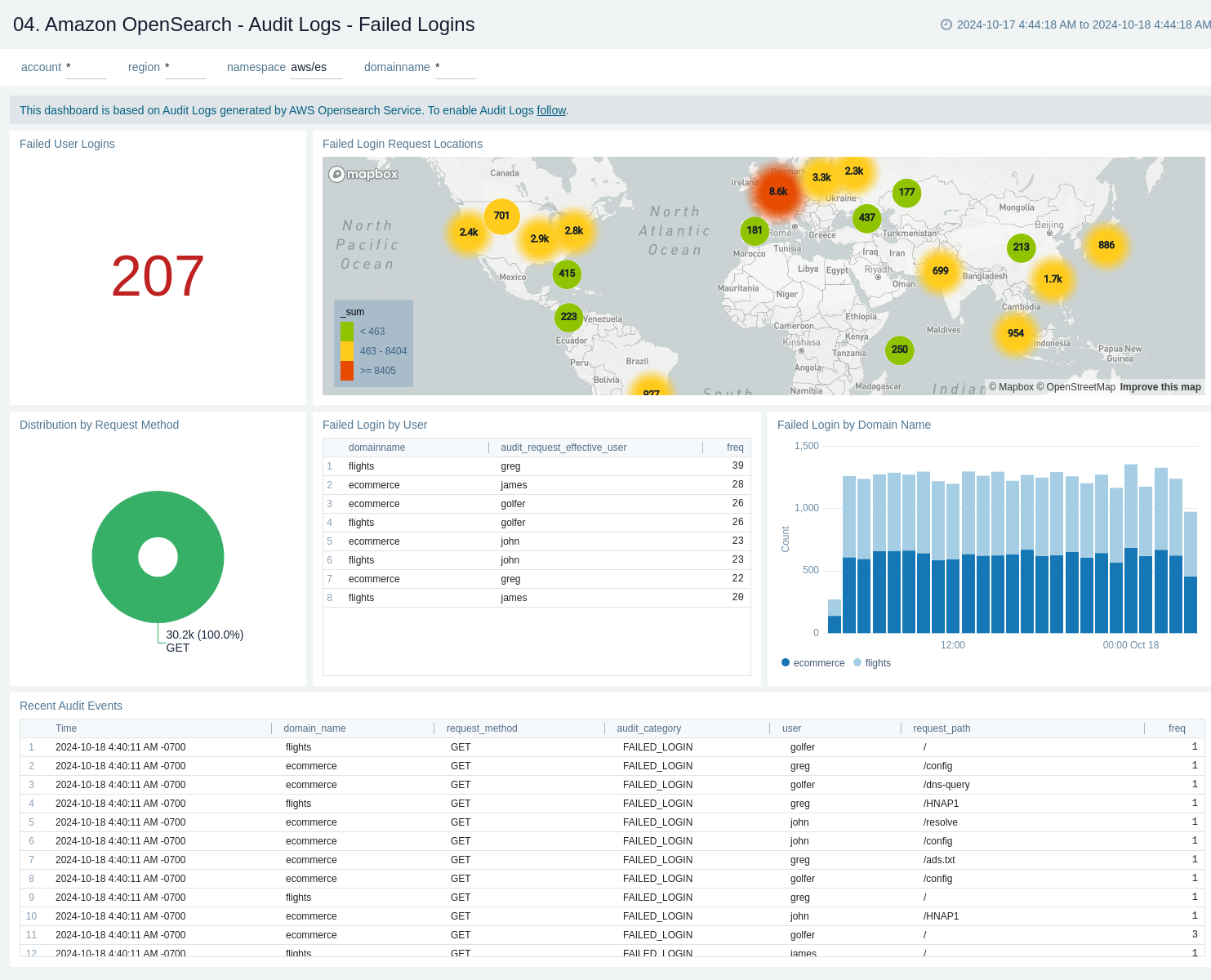Click the Distribution by Request Method title
The height and width of the screenshot is (980, 1211).
[x=99, y=425]
